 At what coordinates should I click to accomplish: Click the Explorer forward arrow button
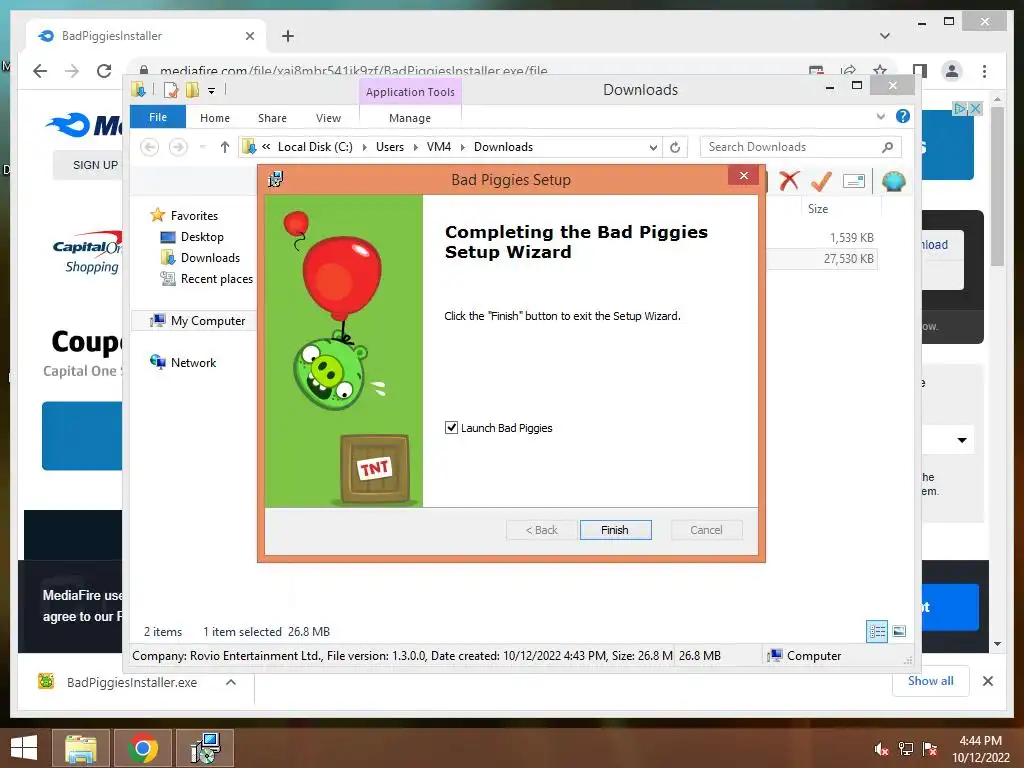click(178, 147)
